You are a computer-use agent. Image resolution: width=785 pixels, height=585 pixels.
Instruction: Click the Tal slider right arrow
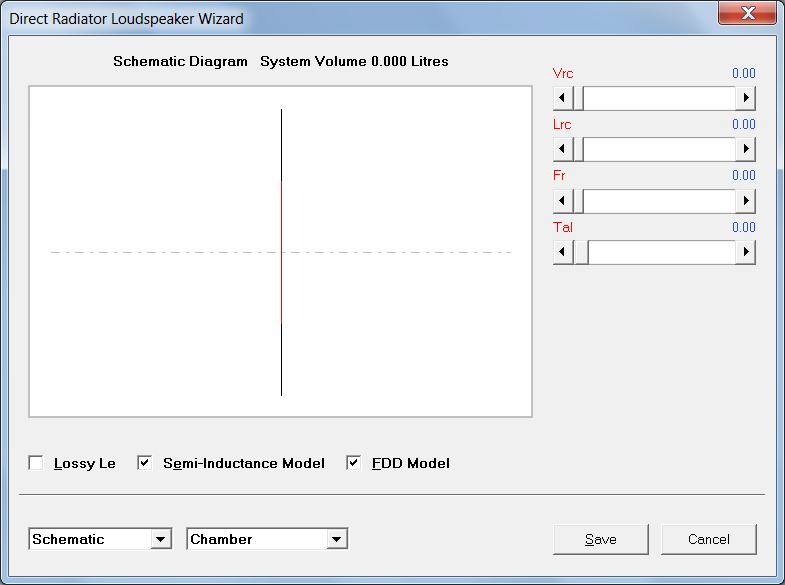745,252
